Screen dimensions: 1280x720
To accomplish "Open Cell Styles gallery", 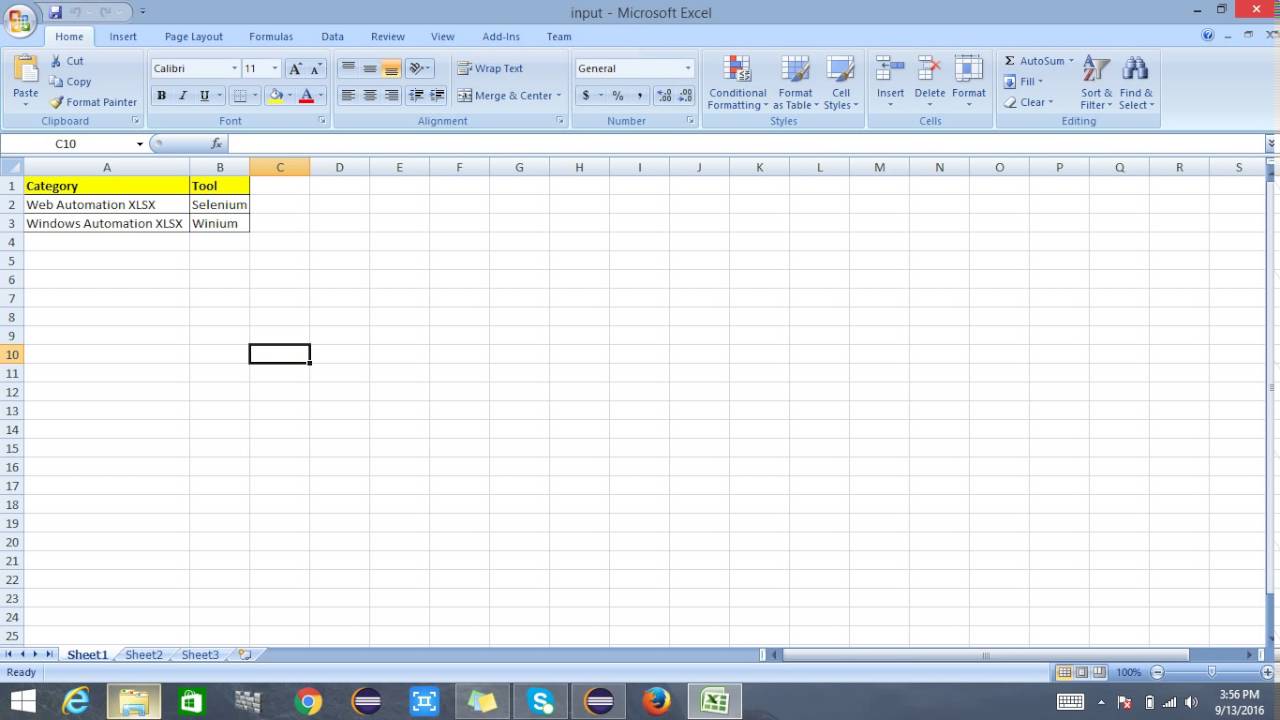I will tap(840, 83).
